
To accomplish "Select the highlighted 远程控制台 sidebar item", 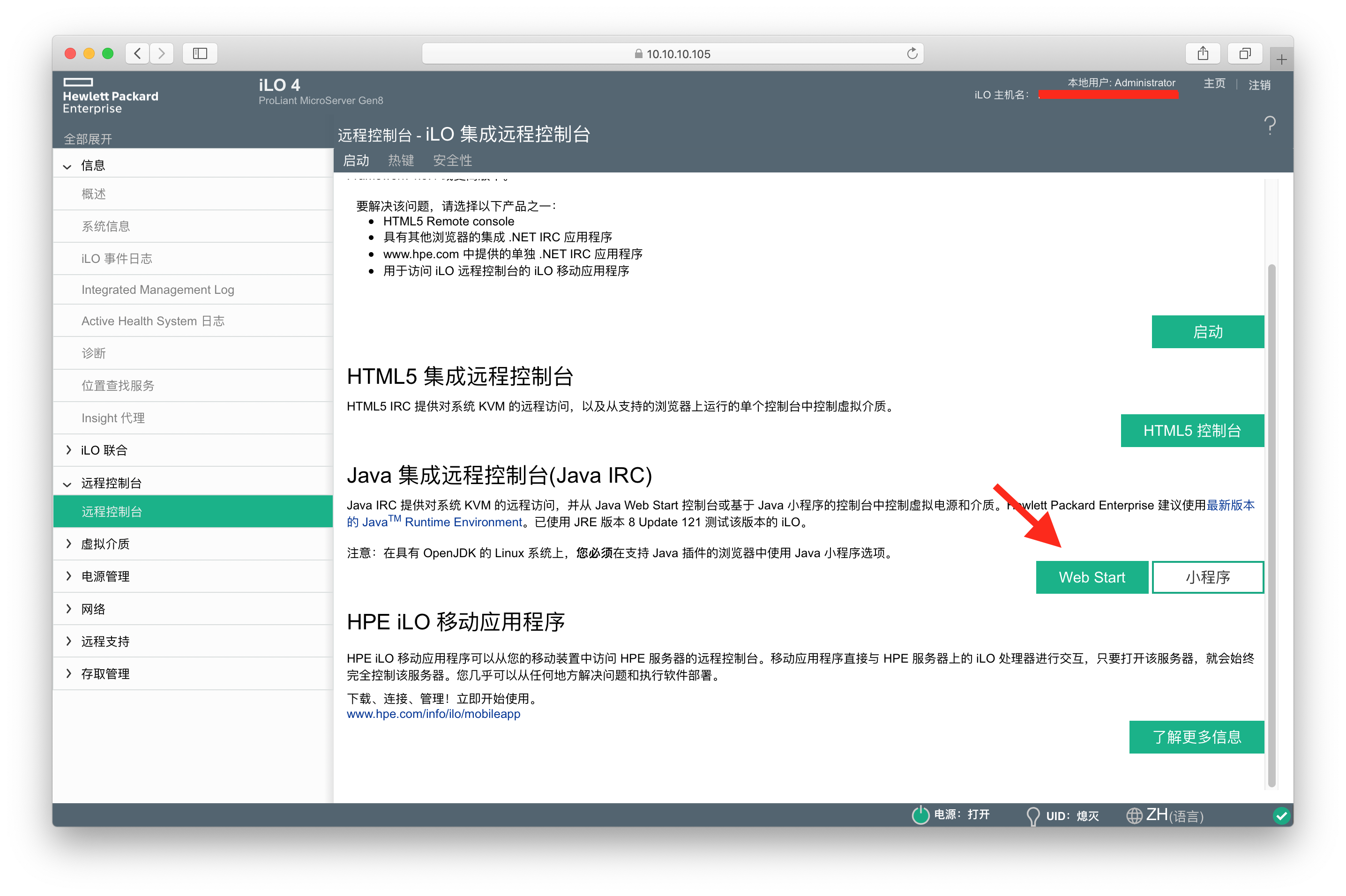I will 193,511.
